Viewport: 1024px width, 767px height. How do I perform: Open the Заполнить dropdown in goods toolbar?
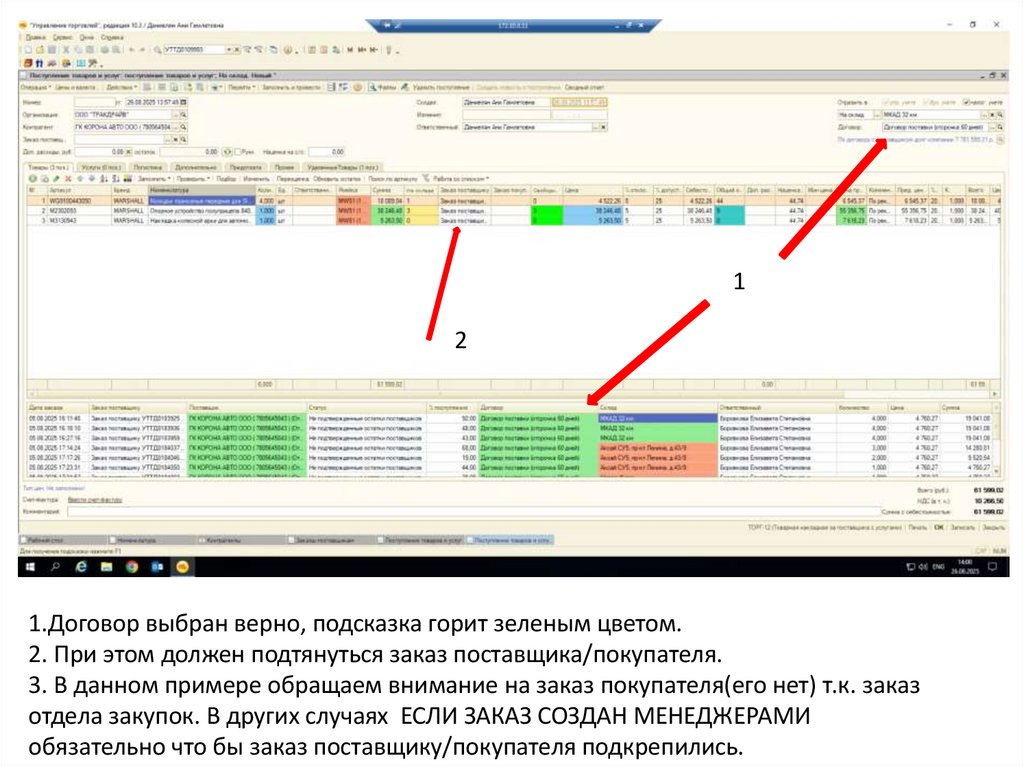tap(155, 178)
